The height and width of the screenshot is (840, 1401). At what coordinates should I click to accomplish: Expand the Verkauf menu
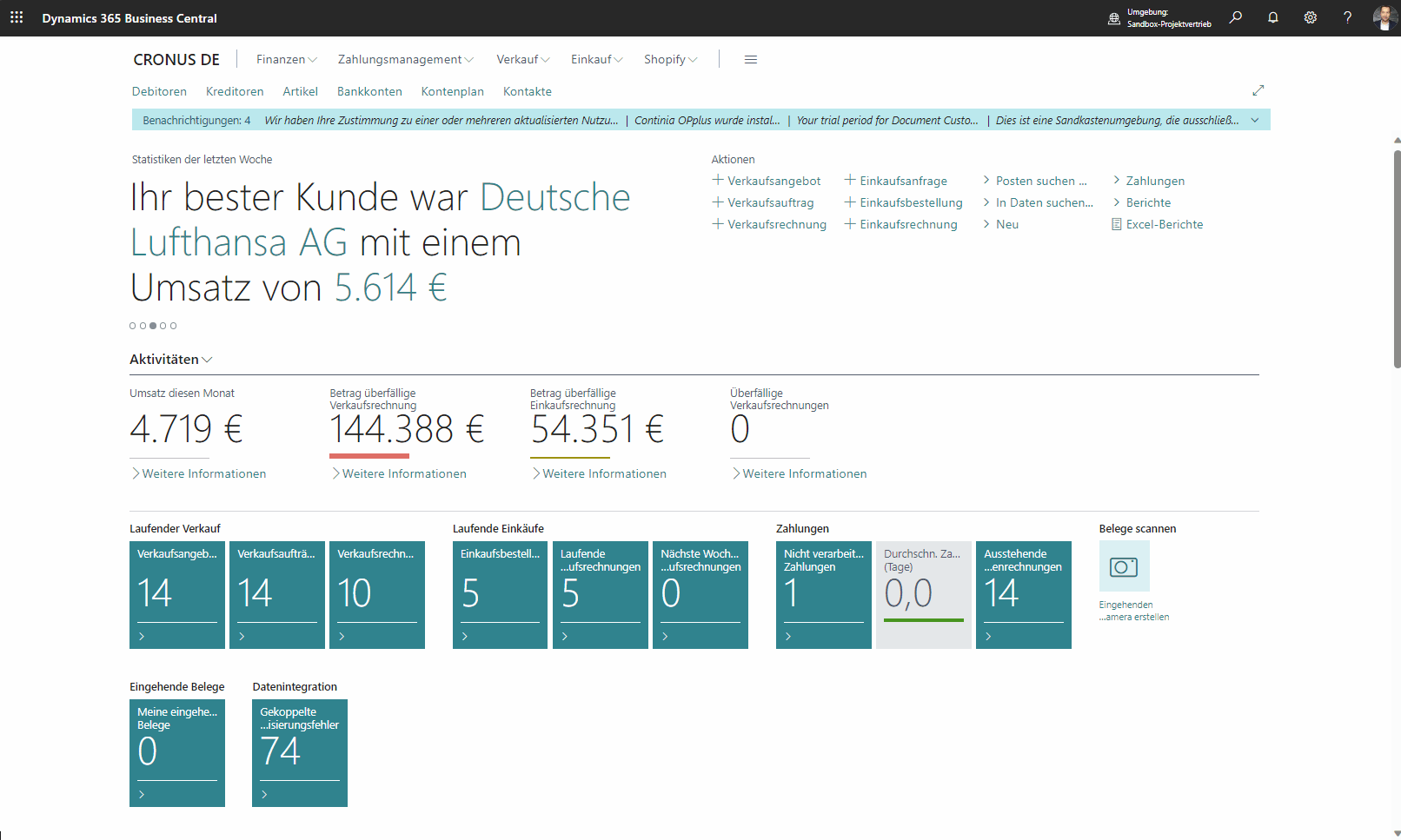point(523,59)
